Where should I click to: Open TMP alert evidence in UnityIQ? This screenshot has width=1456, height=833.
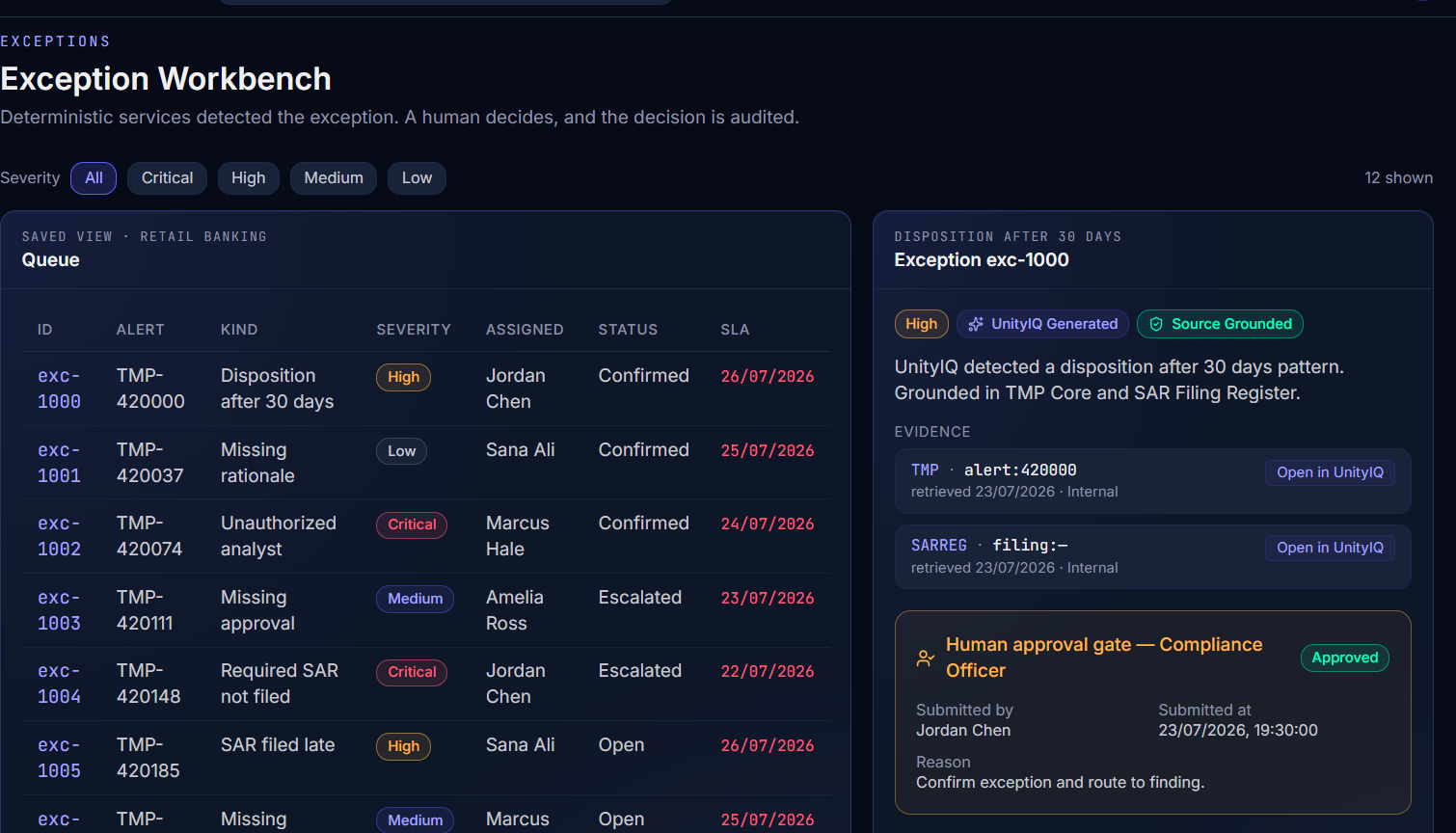click(1330, 472)
